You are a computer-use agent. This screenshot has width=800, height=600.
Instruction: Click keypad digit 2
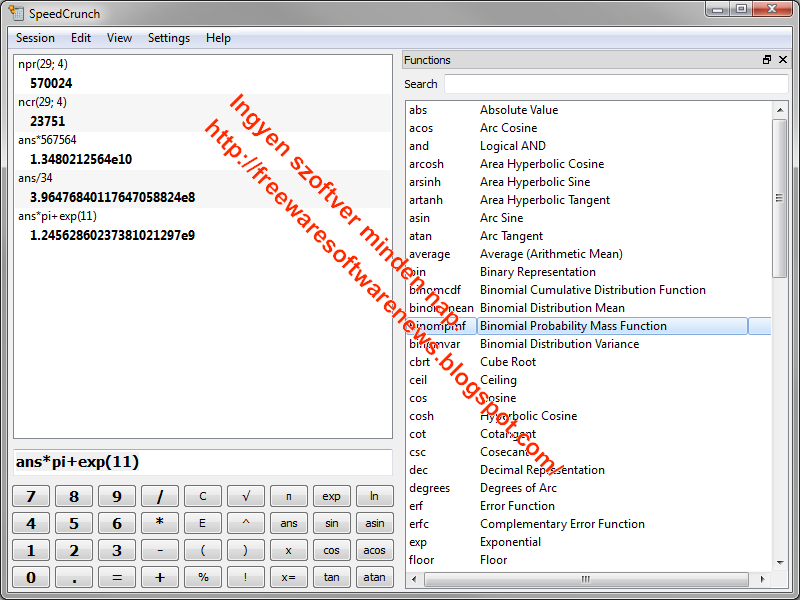pyautogui.click(x=74, y=550)
